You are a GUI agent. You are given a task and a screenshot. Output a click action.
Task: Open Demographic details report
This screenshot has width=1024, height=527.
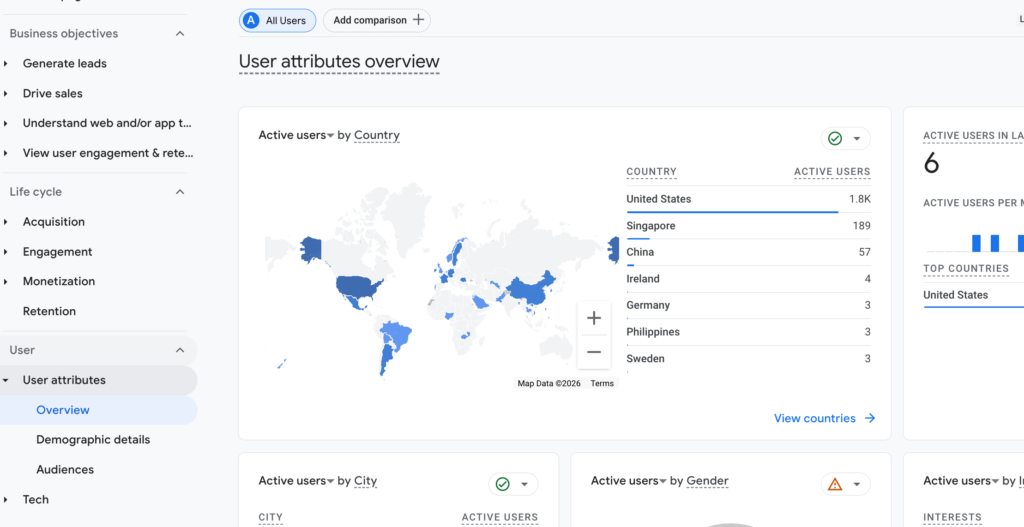93,439
